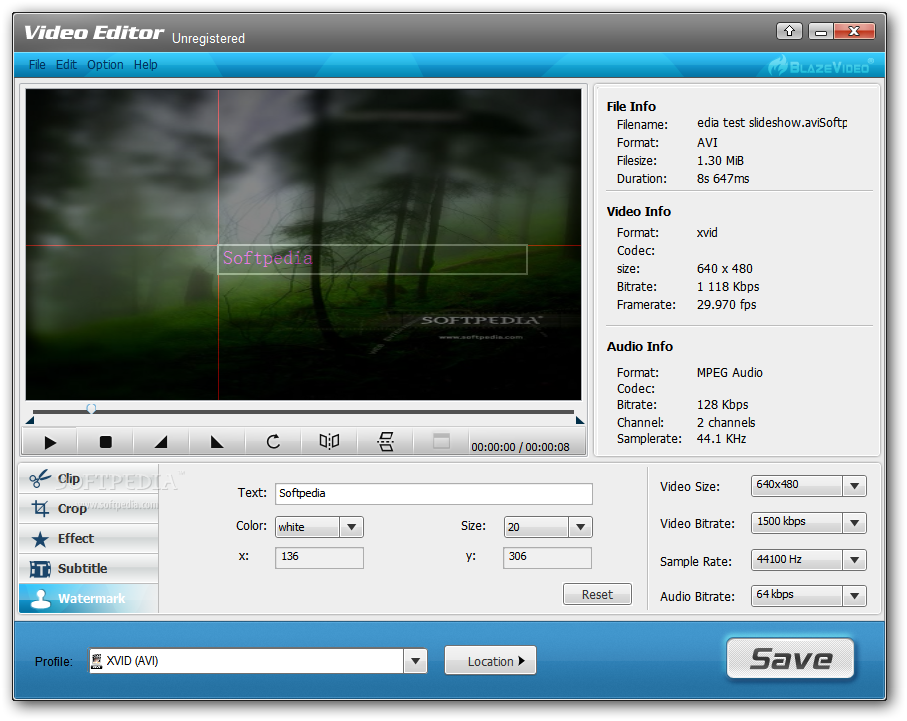Screen dimensions: 907x721
Task: Set the clip start marker
Action: pyautogui.click(x=161, y=443)
